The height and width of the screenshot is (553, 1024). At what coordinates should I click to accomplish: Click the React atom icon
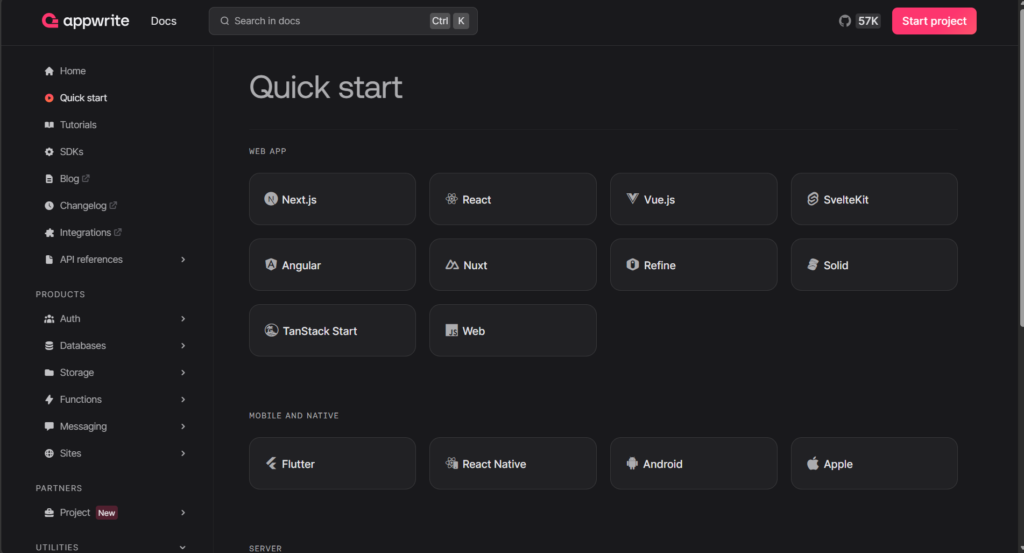tap(451, 199)
